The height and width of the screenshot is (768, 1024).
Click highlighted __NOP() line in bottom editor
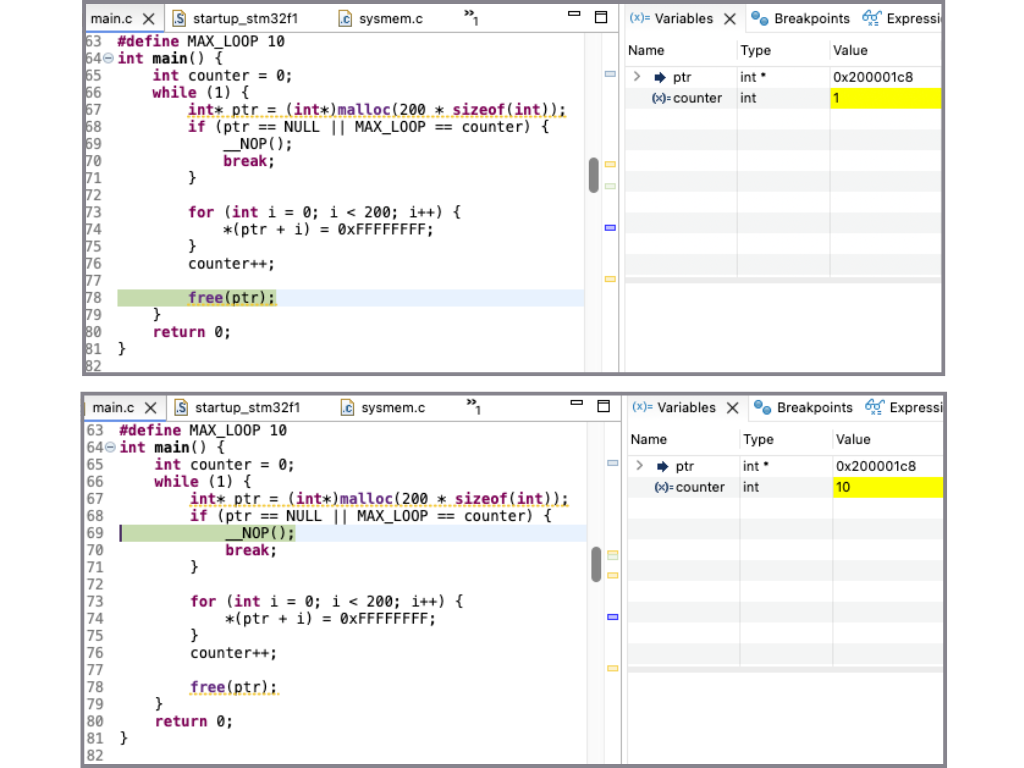pyautogui.click(x=353, y=533)
